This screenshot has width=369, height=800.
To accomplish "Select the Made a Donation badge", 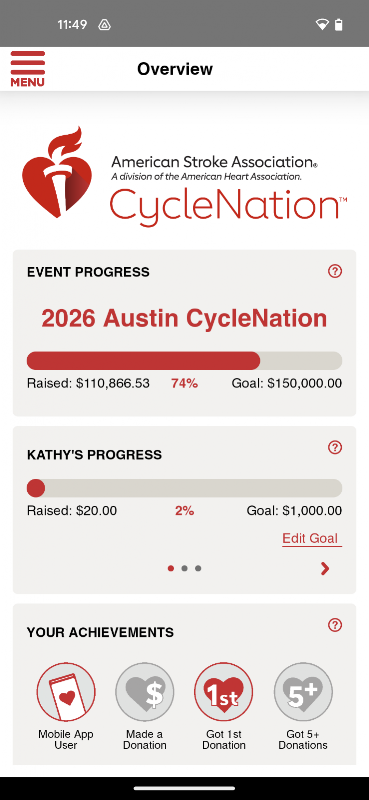I will 145,692.
